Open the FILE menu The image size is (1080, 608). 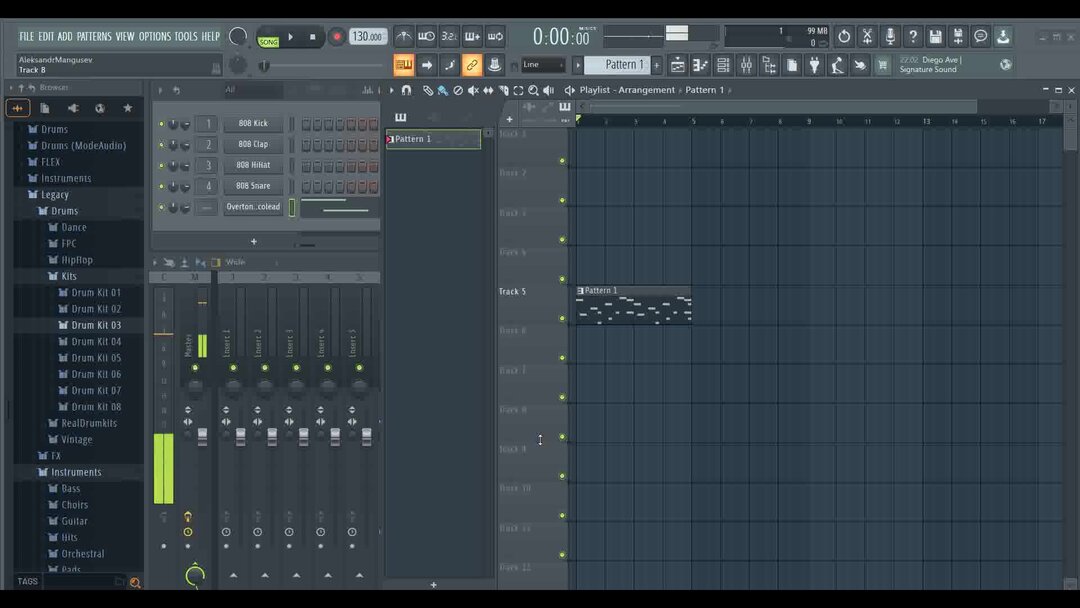(x=26, y=36)
